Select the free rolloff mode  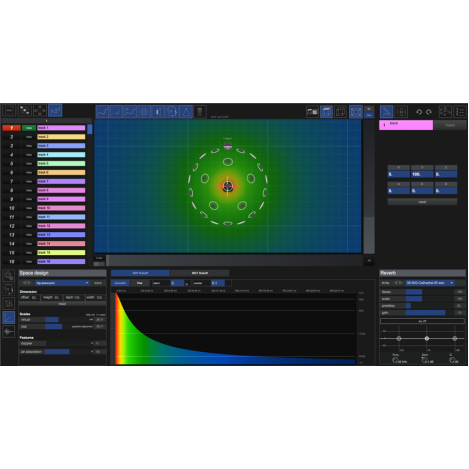click(x=140, y=283)
